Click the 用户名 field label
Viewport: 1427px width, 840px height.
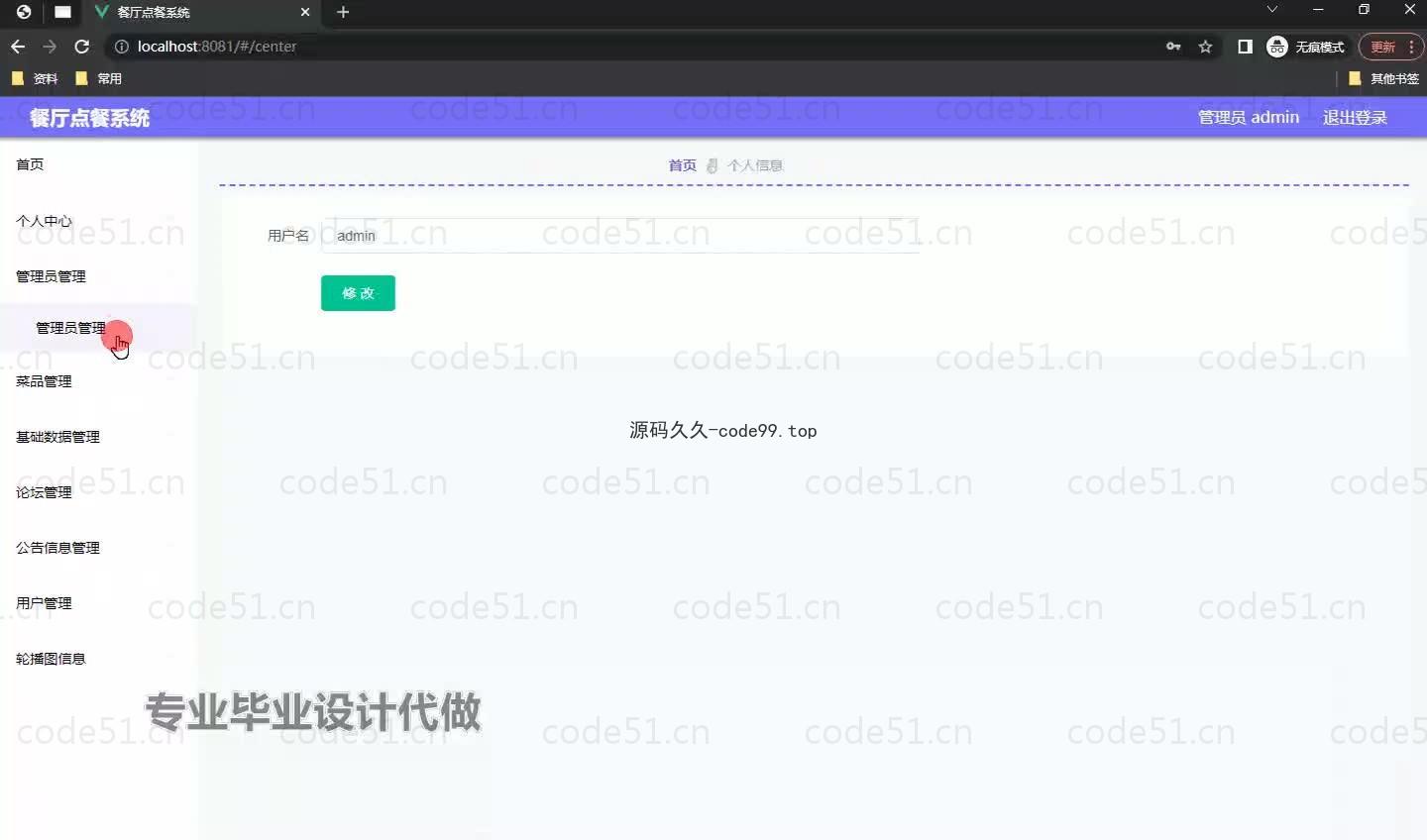pos(288,236)
